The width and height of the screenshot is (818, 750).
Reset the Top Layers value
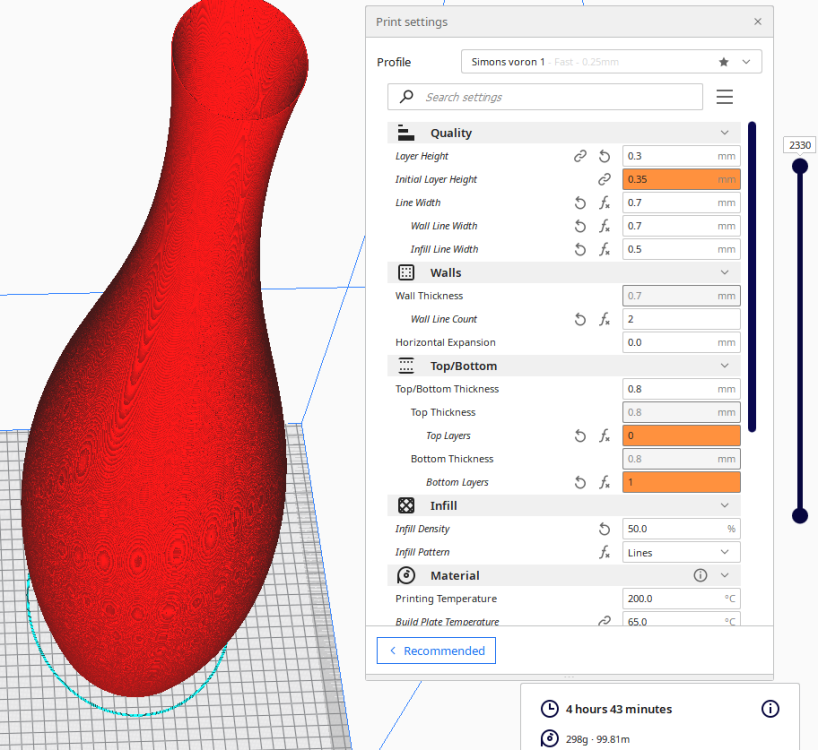[x=580, y=436]
